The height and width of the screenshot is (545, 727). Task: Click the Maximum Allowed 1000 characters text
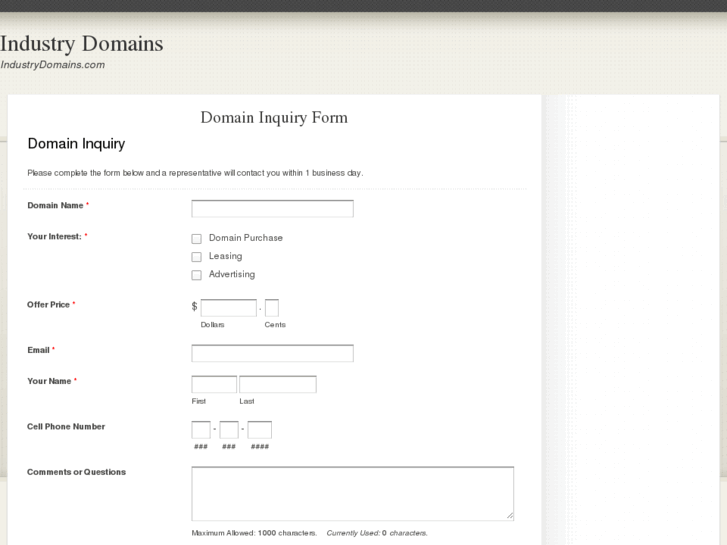[254, 533]
